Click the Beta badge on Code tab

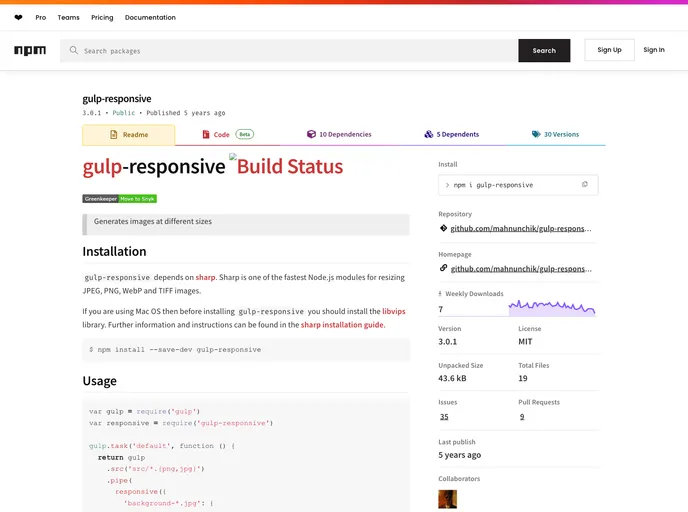coord(244,134)
